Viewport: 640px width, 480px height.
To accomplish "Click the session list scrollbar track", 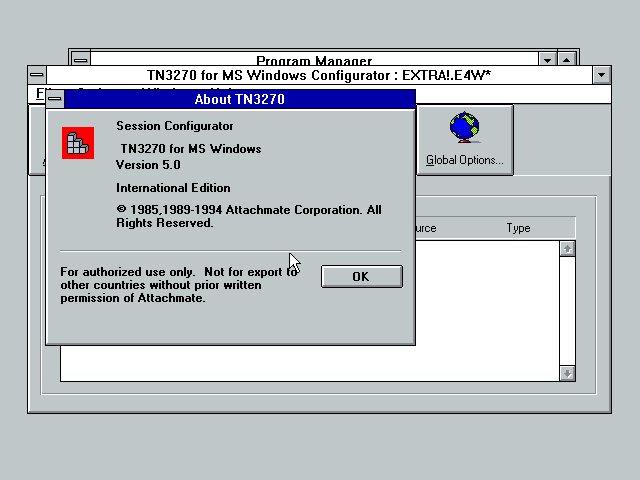I will point(567,311).
